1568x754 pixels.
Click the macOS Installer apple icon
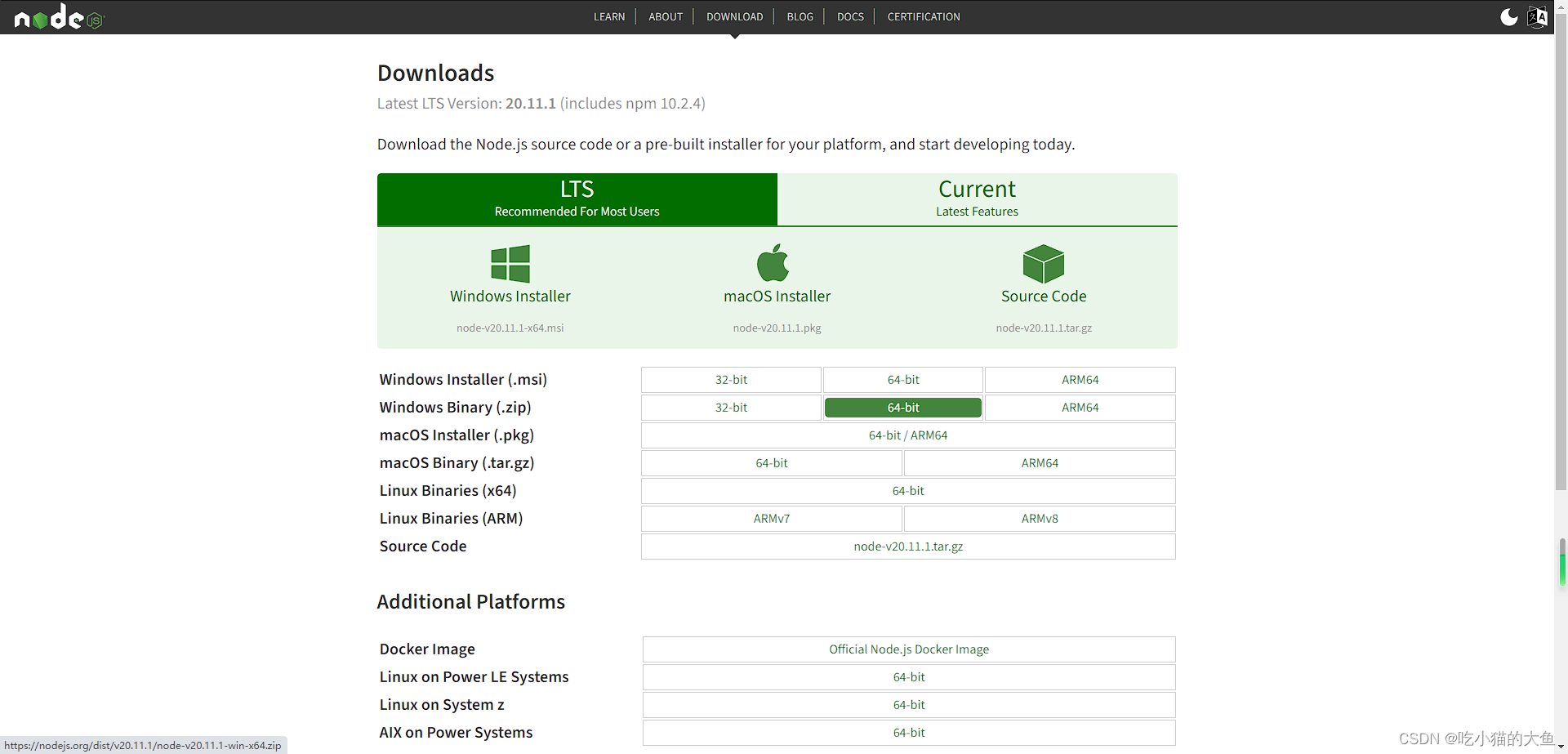click(x=773, y=263)
